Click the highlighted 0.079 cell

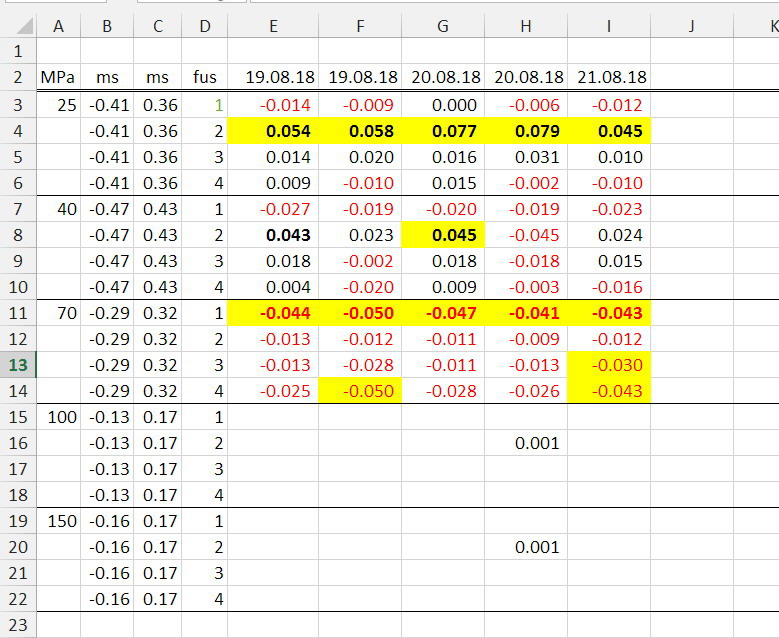(x=526, y=131)
